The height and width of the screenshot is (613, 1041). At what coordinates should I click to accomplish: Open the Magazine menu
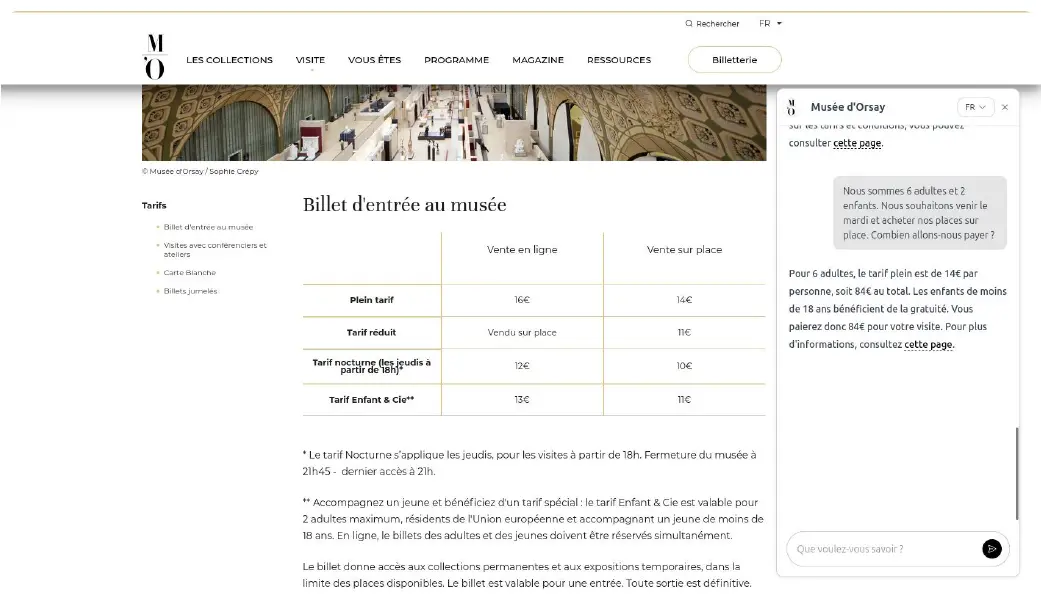pos(538,60)
